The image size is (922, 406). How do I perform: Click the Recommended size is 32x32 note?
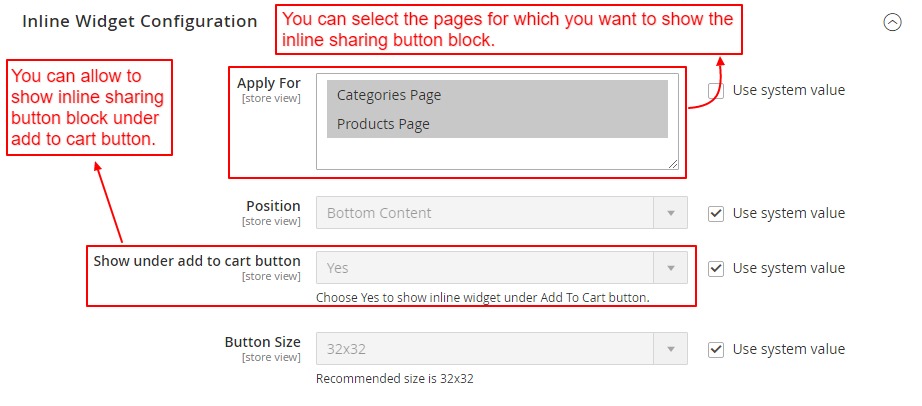394,379
